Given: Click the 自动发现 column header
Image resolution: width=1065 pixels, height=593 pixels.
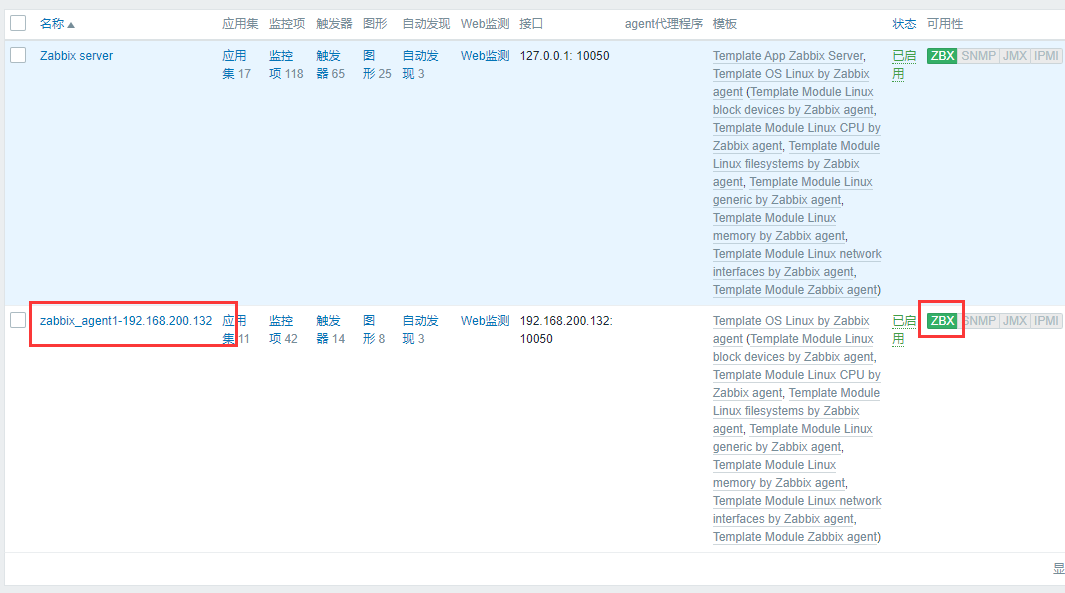Looking at the screenshot, I should 426,24.
